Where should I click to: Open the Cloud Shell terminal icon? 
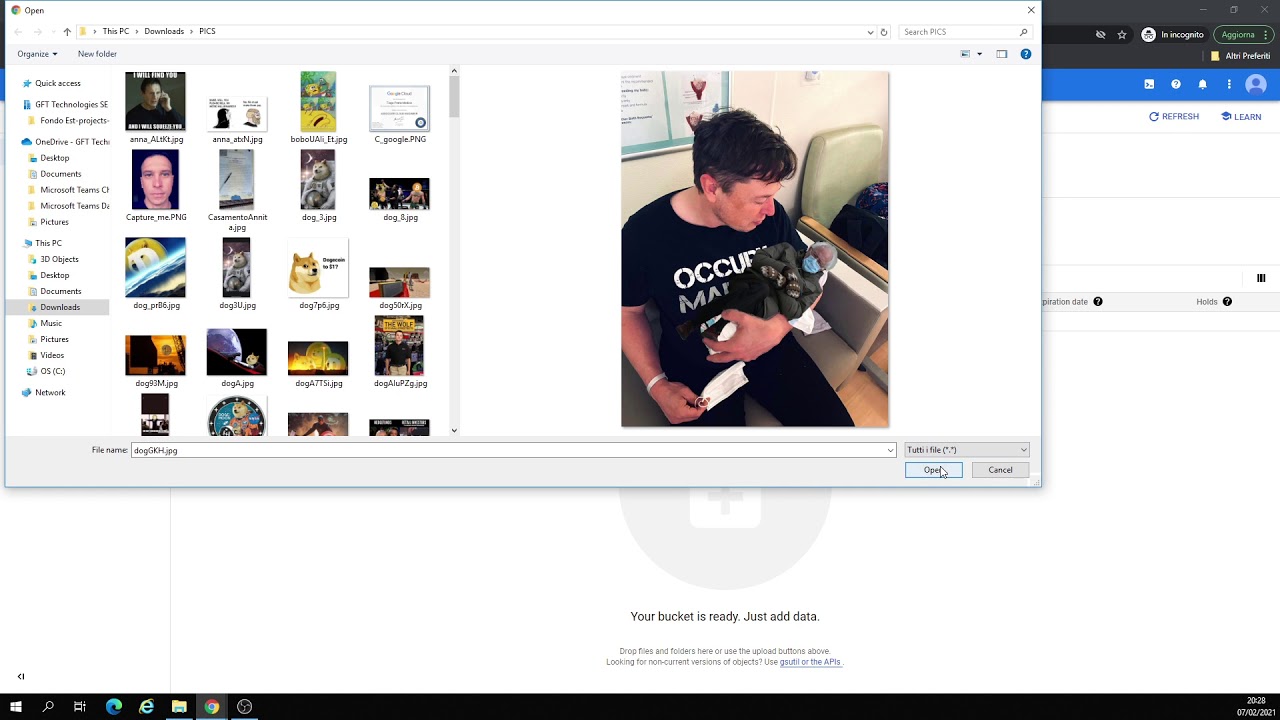[x=1149, y=85]
